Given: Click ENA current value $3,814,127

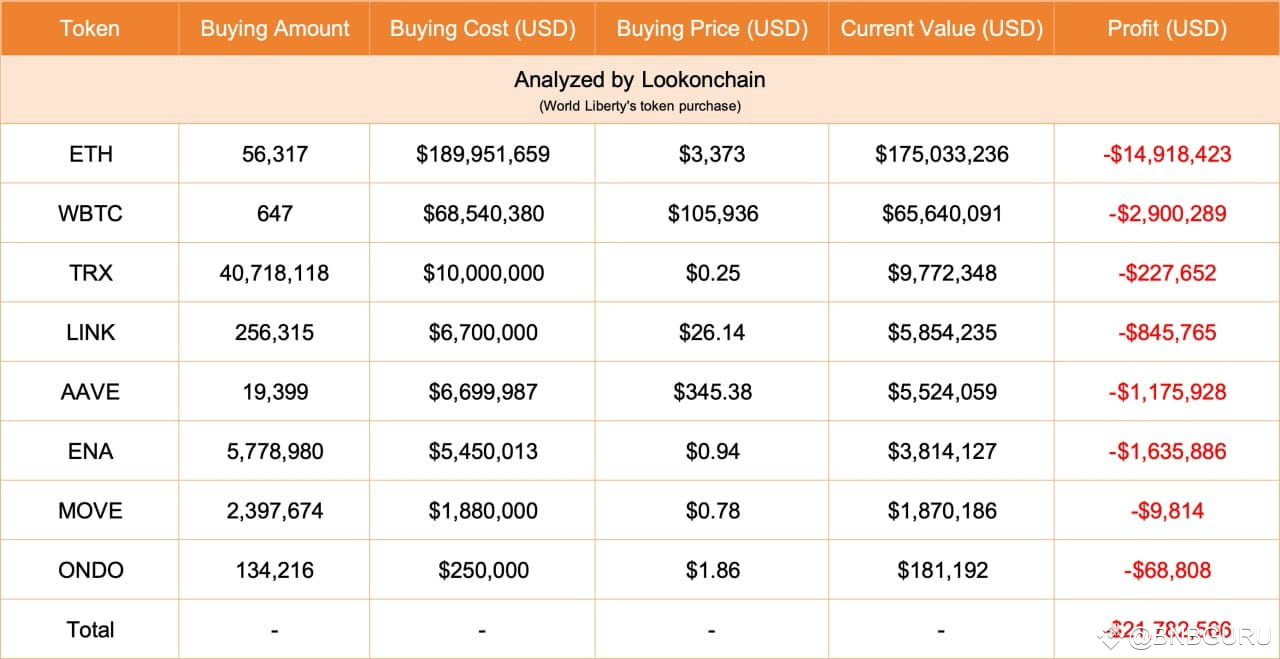Looking at the screenshot, I should click(x=942, y=451).
